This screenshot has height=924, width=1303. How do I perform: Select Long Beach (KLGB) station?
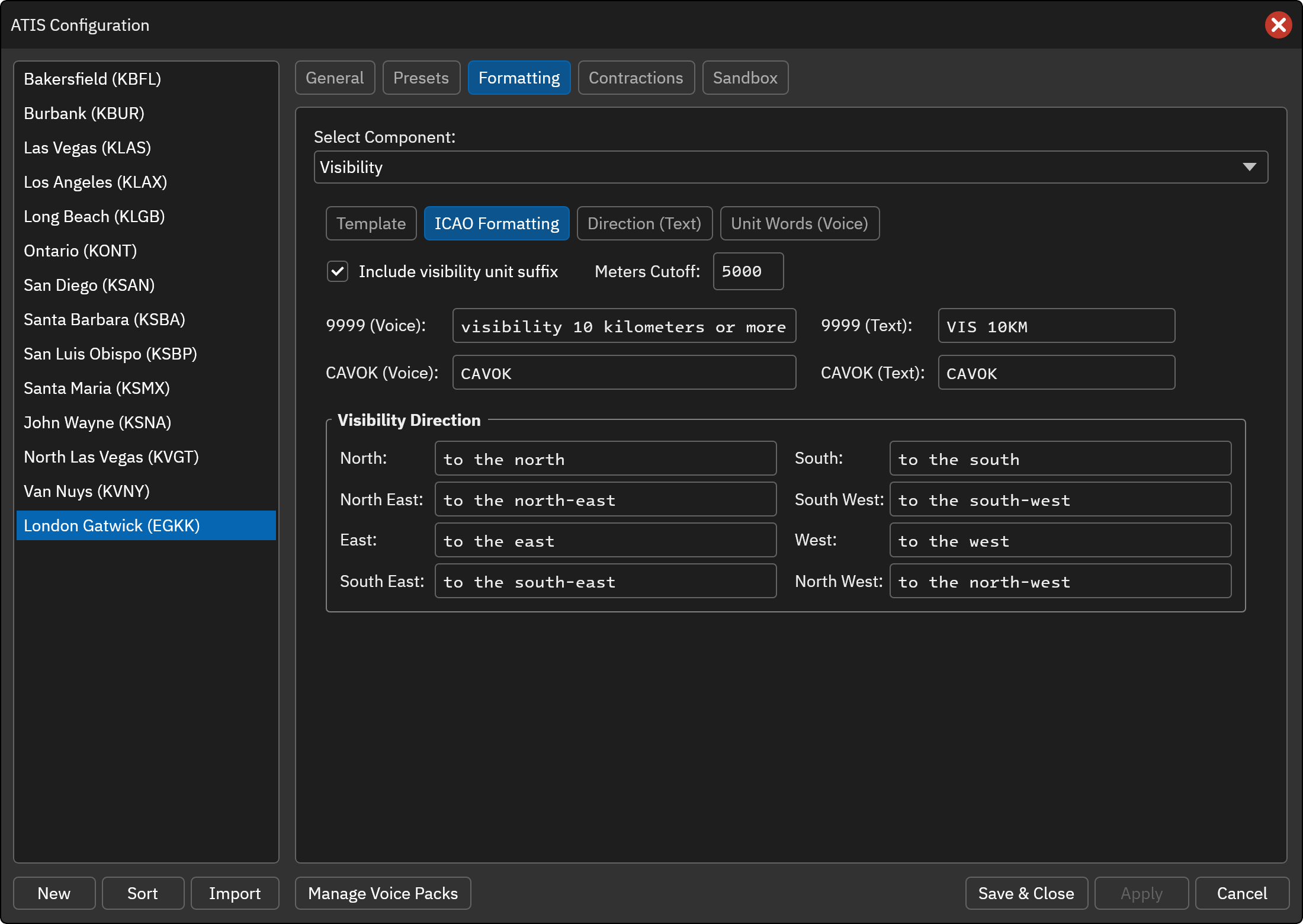[146, 216]
